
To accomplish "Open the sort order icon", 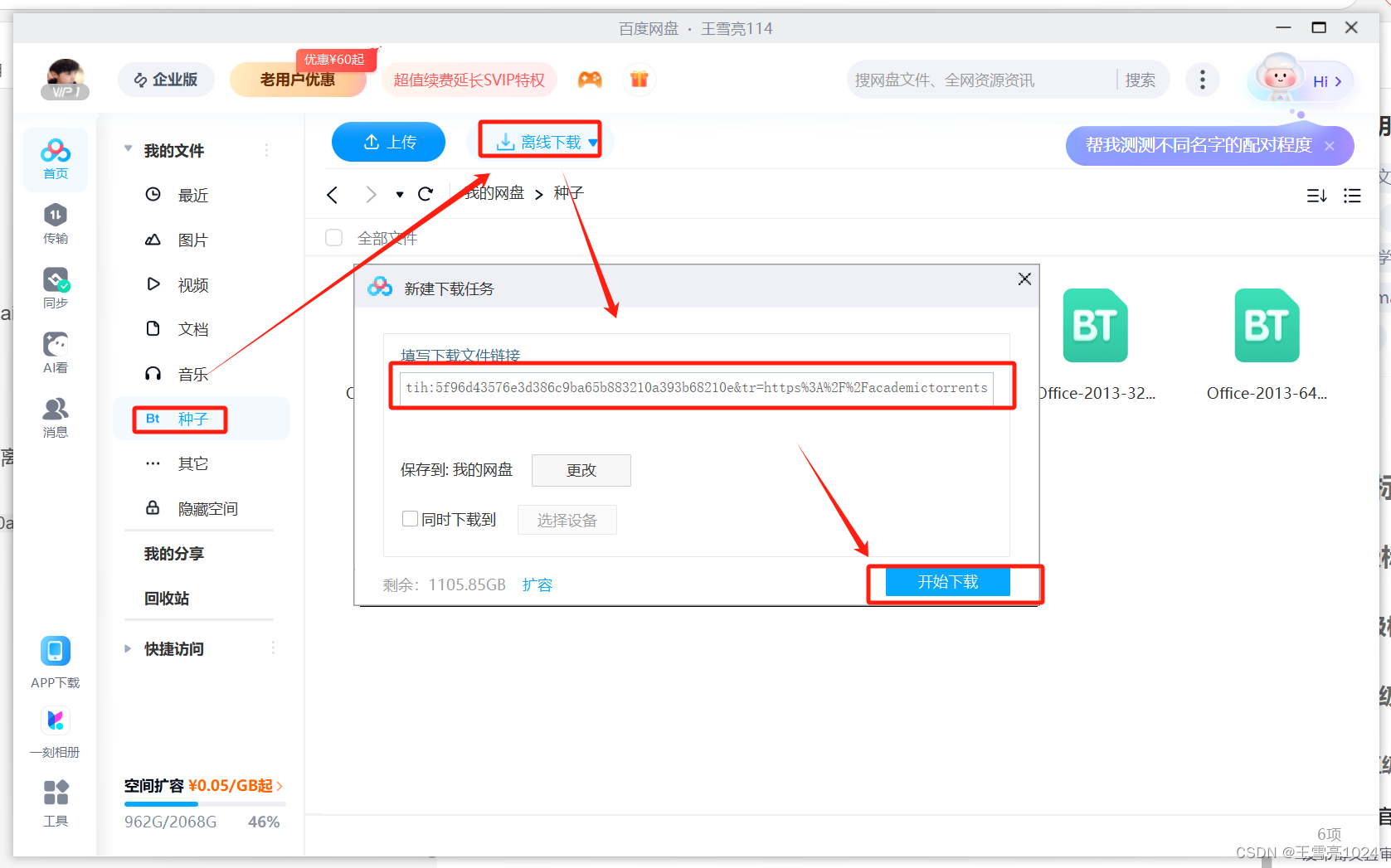I will coord(1317,196).
